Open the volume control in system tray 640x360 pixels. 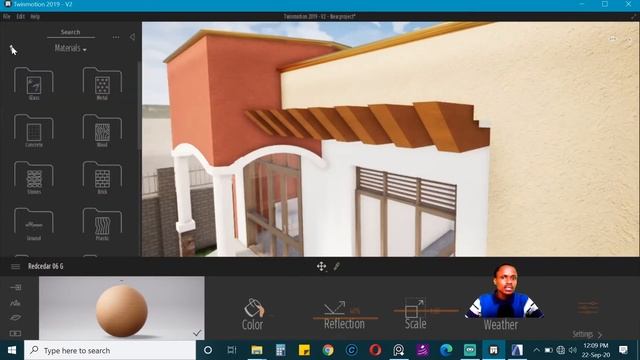(x=573, y=350)
